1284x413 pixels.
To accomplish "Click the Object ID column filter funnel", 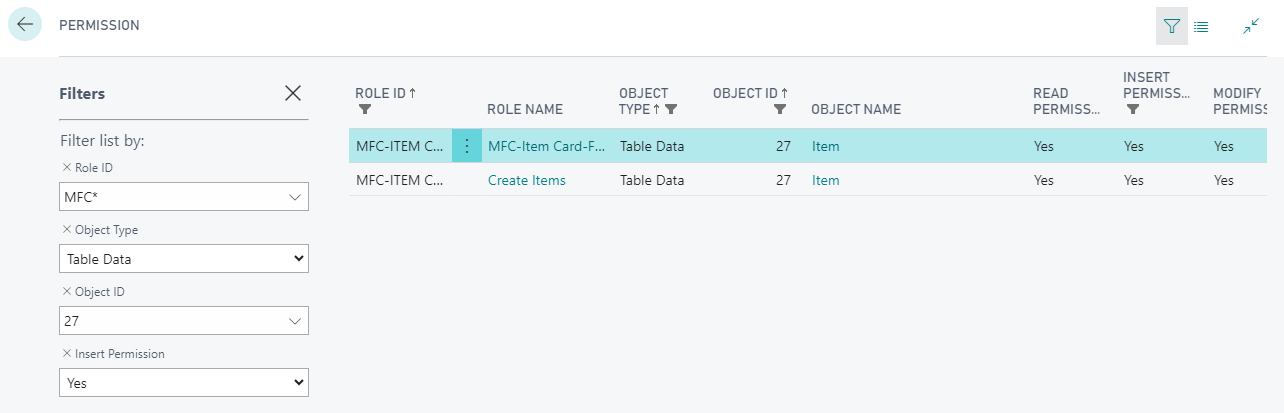I will 779,109.
